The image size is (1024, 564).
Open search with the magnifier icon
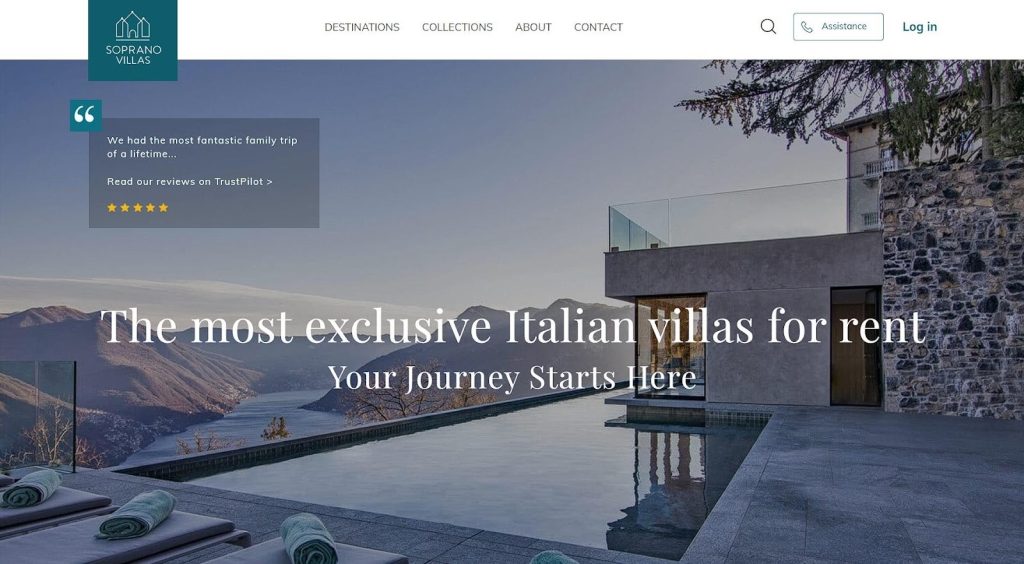768,26
